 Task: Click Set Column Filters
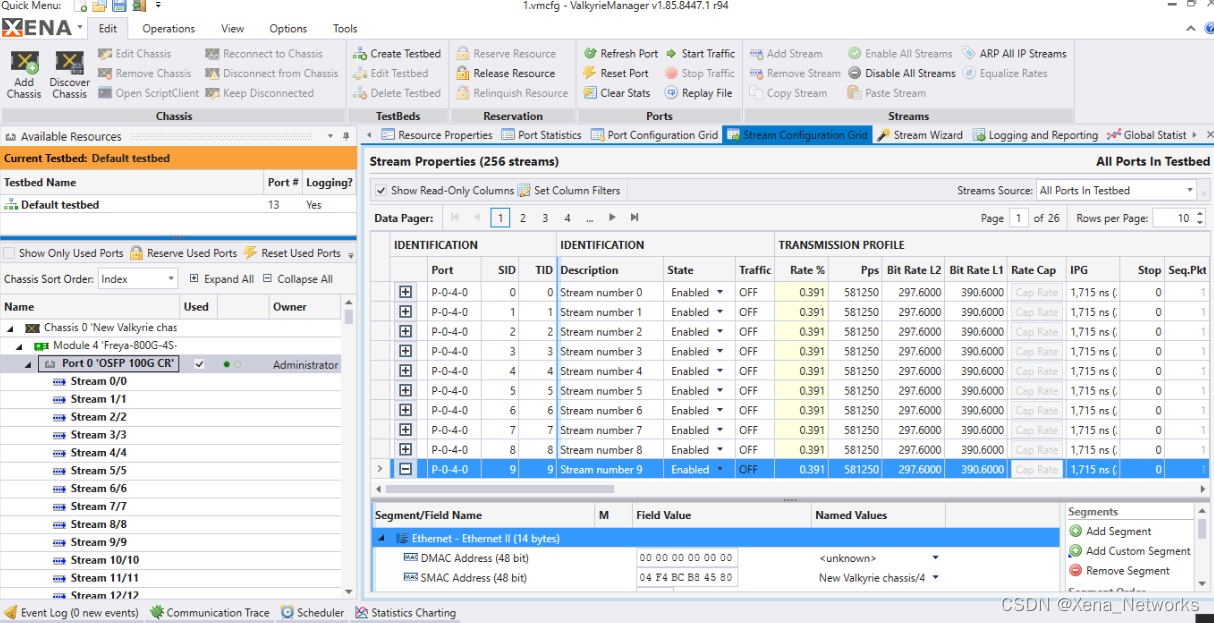coord(569,190)
